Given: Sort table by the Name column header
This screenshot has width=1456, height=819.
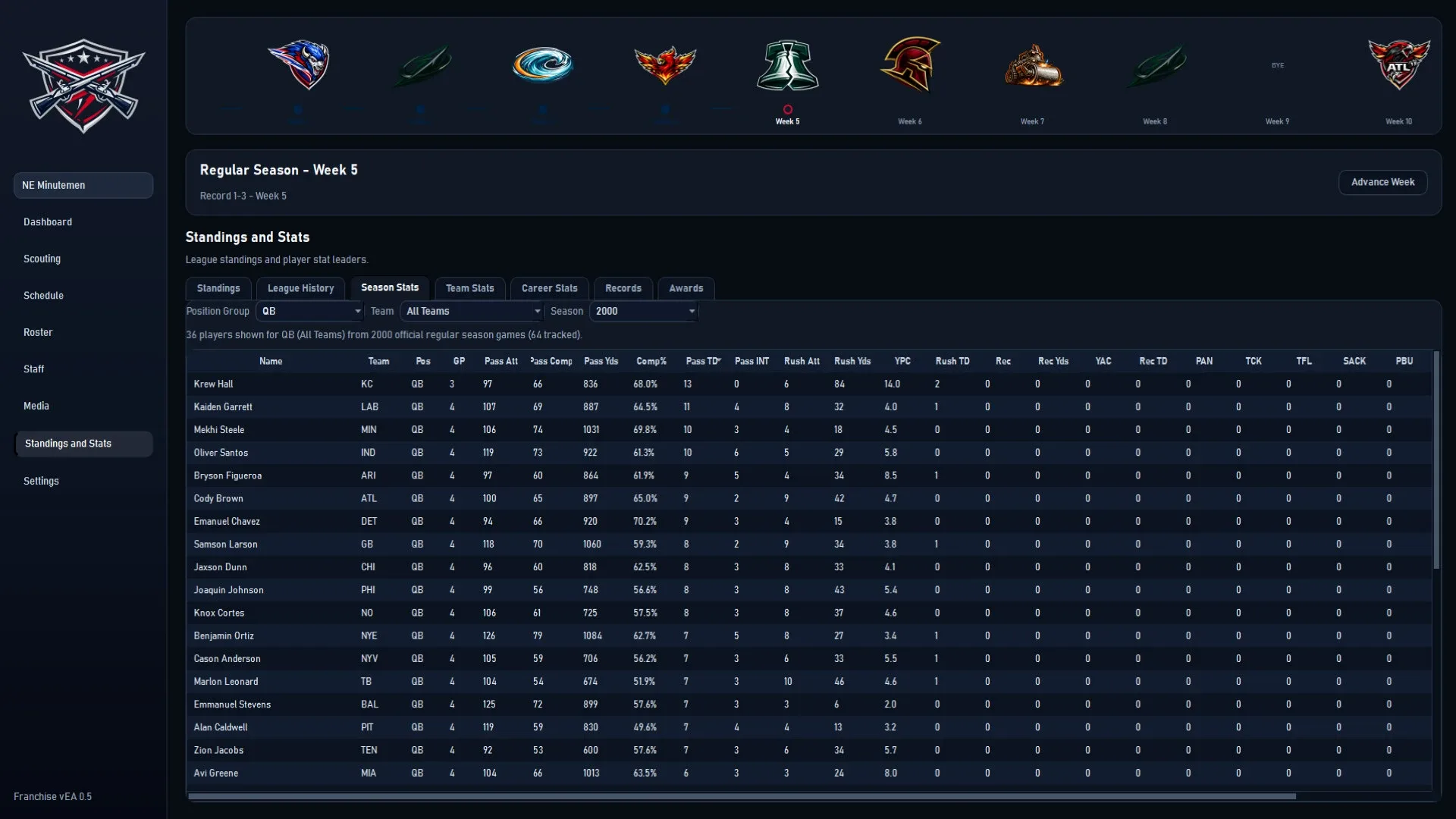Looking at the screenshot, I should pos(270,361).
